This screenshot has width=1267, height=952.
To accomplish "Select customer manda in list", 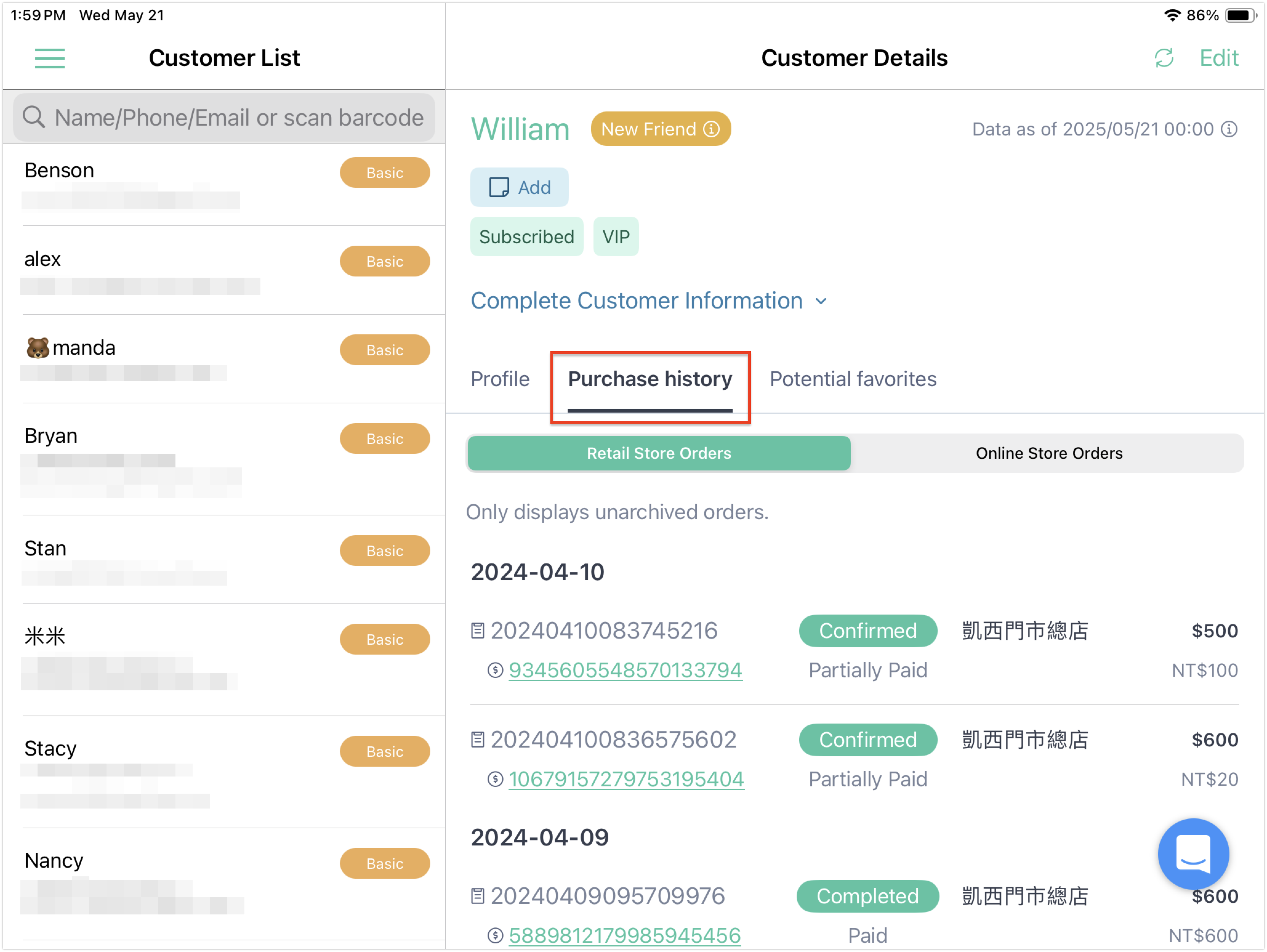I will (224, 359).
